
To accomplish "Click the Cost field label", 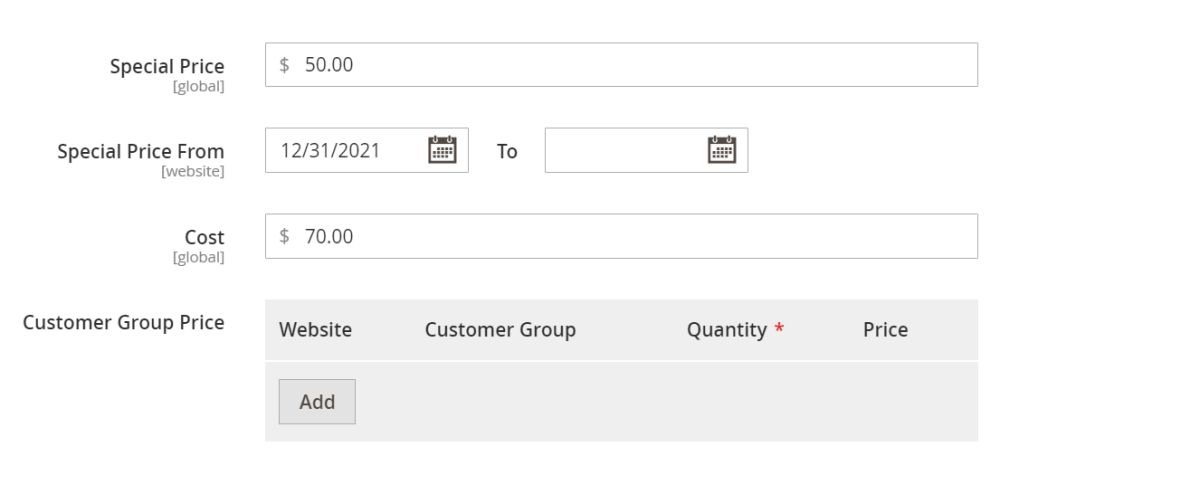I will click(x=204, y=237).
